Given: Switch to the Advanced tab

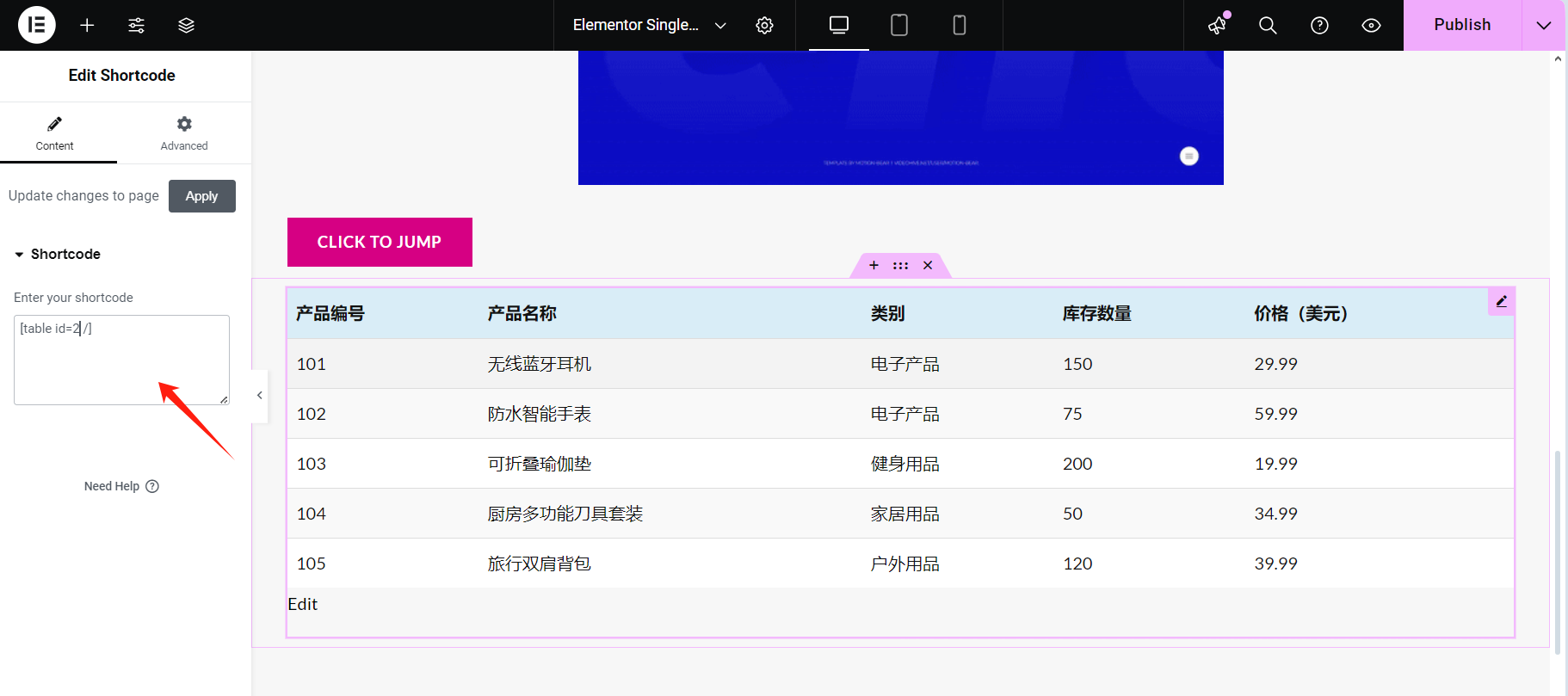Looking at the screenshot, I should click(184, 133).
